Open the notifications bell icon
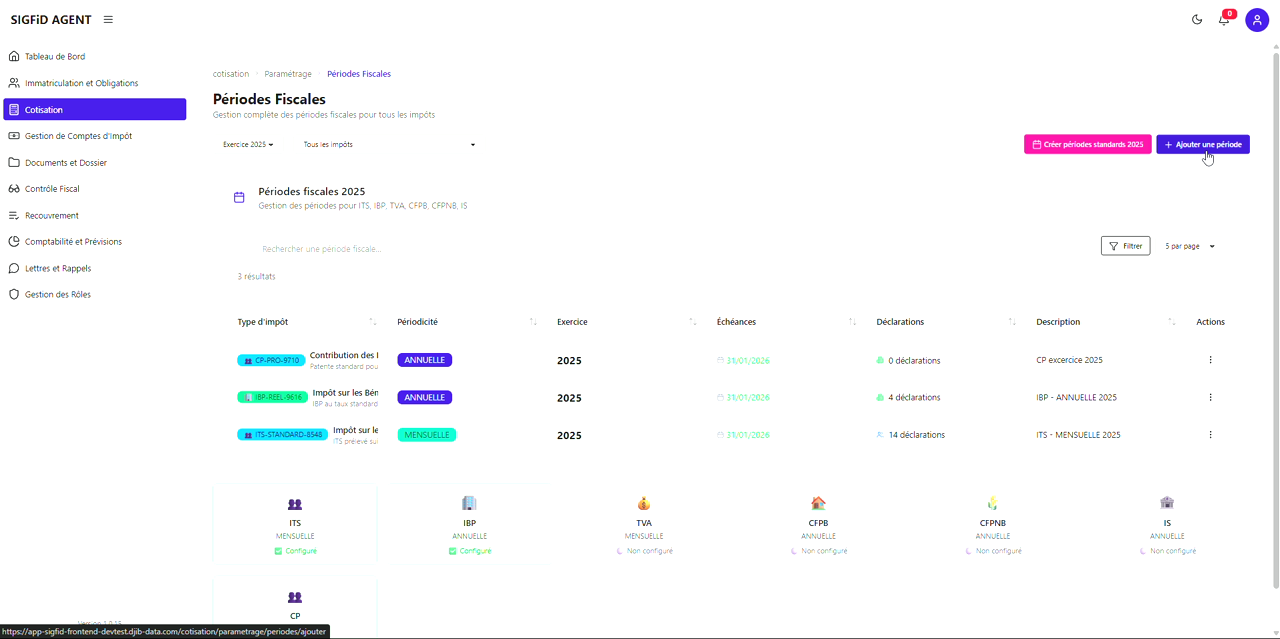The image size is (1280, 639). click(x=1223, y=20)
